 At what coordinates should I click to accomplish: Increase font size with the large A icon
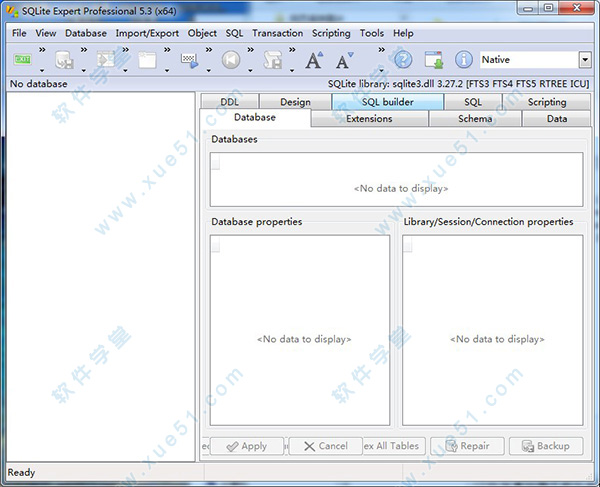click(314, 60)
